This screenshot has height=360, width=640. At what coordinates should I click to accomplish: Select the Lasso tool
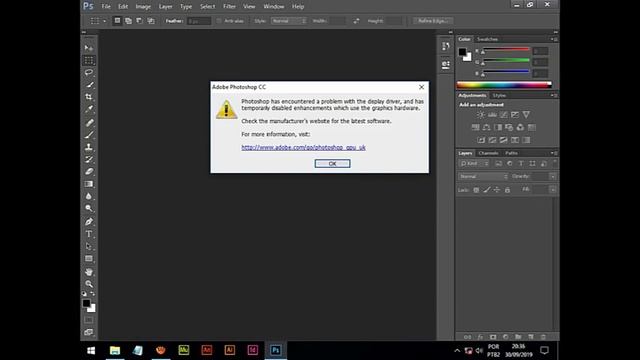(x=89, y=73)
